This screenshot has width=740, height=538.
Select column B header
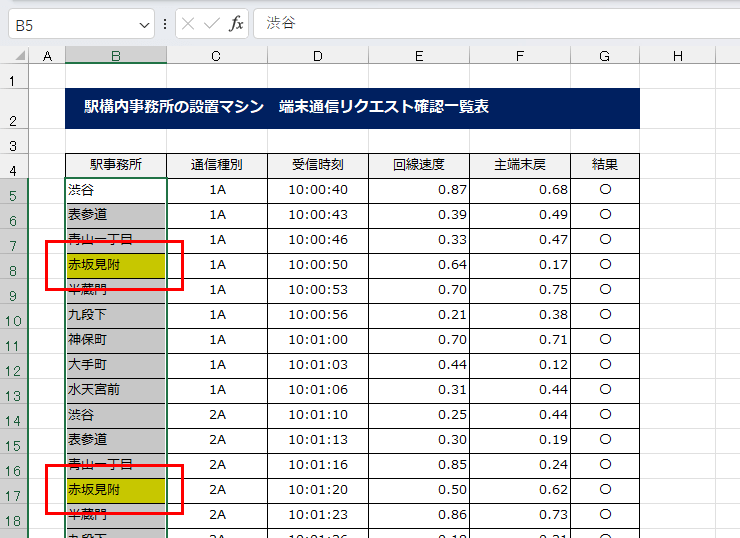116,56
